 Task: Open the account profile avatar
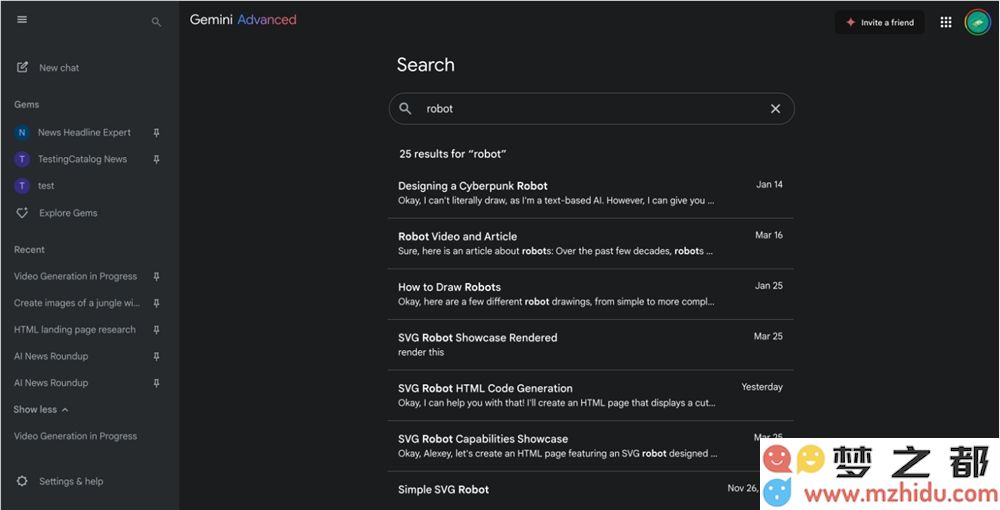[977, 22]
